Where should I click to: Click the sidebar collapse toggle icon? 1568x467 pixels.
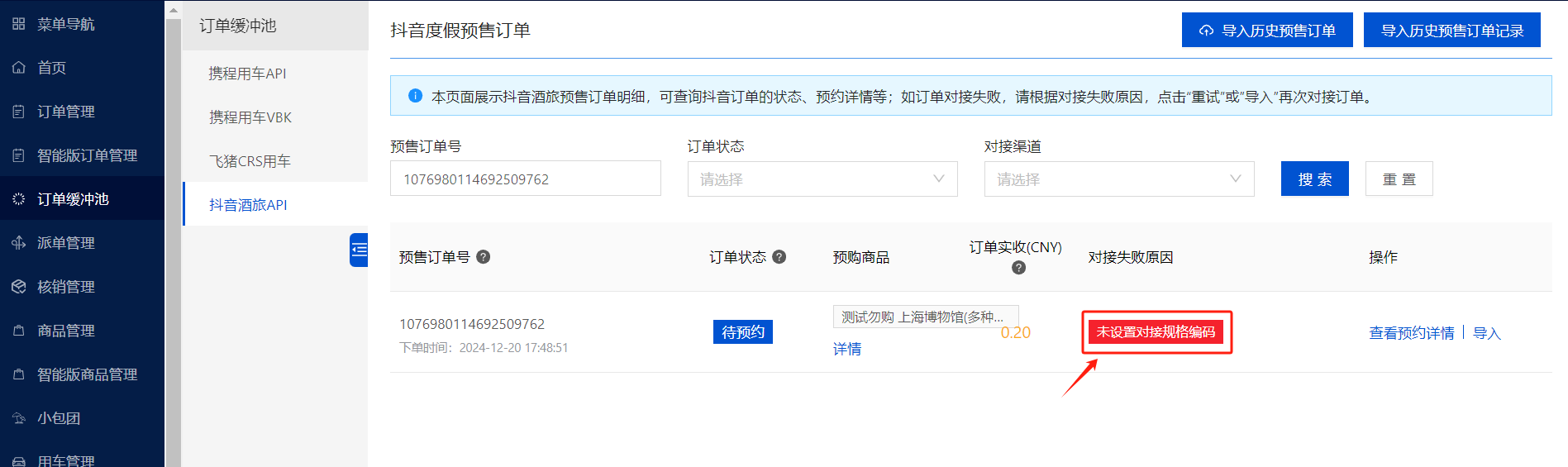[359, 250]
